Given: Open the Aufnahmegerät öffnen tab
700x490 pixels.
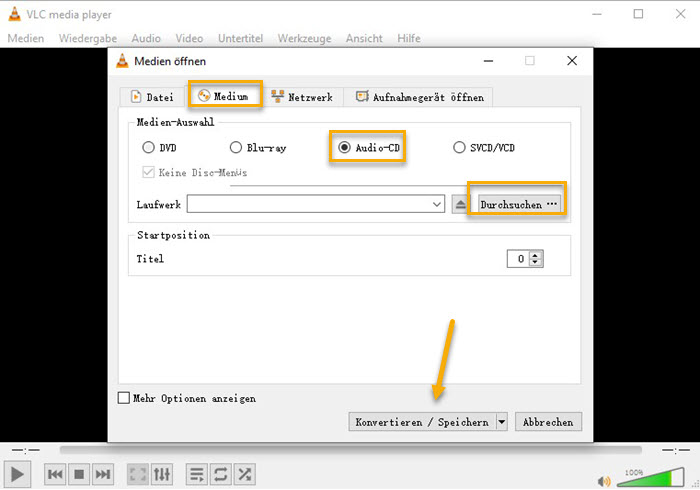Looking at the screenshot, I should 419,97.
